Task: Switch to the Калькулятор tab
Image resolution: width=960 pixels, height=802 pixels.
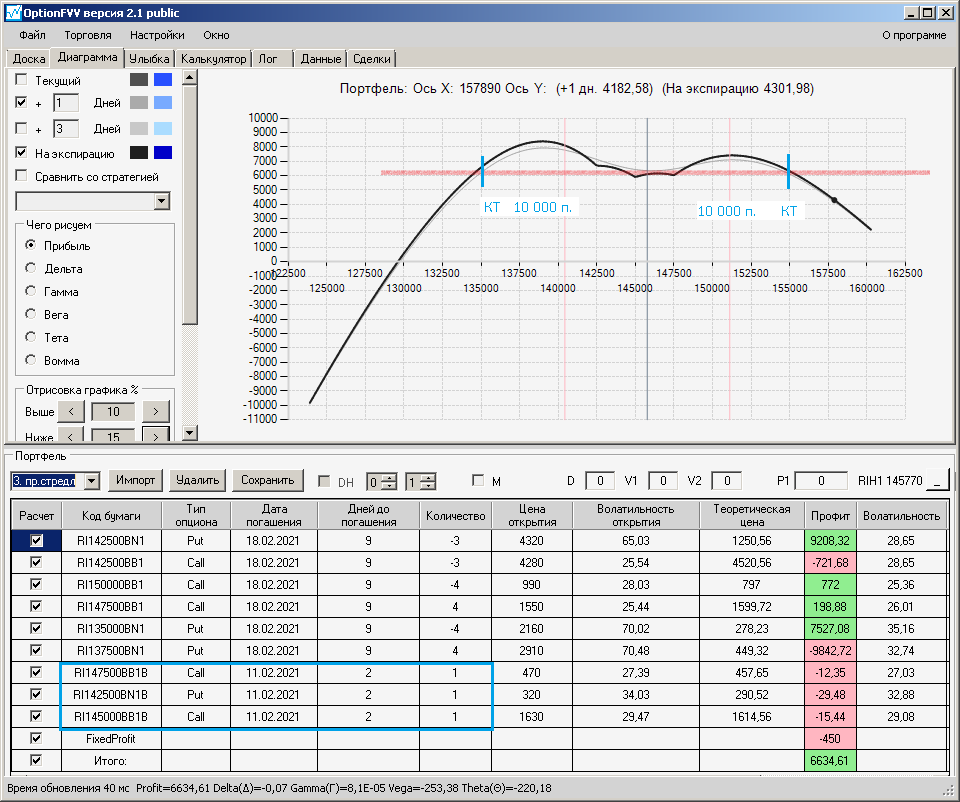Action: click(x=213, y=59)
